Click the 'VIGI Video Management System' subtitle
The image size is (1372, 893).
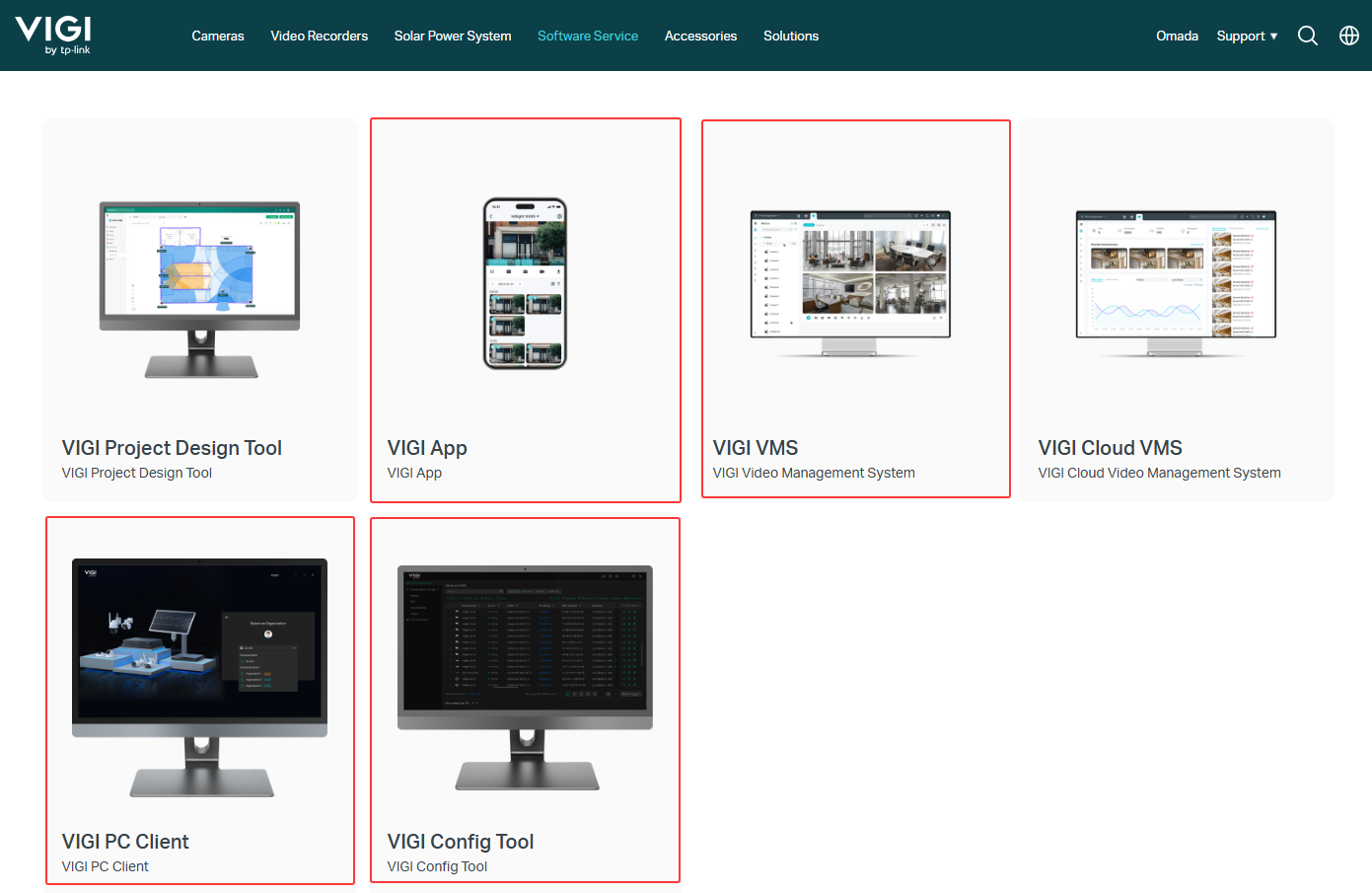click(x=814, y=473)
